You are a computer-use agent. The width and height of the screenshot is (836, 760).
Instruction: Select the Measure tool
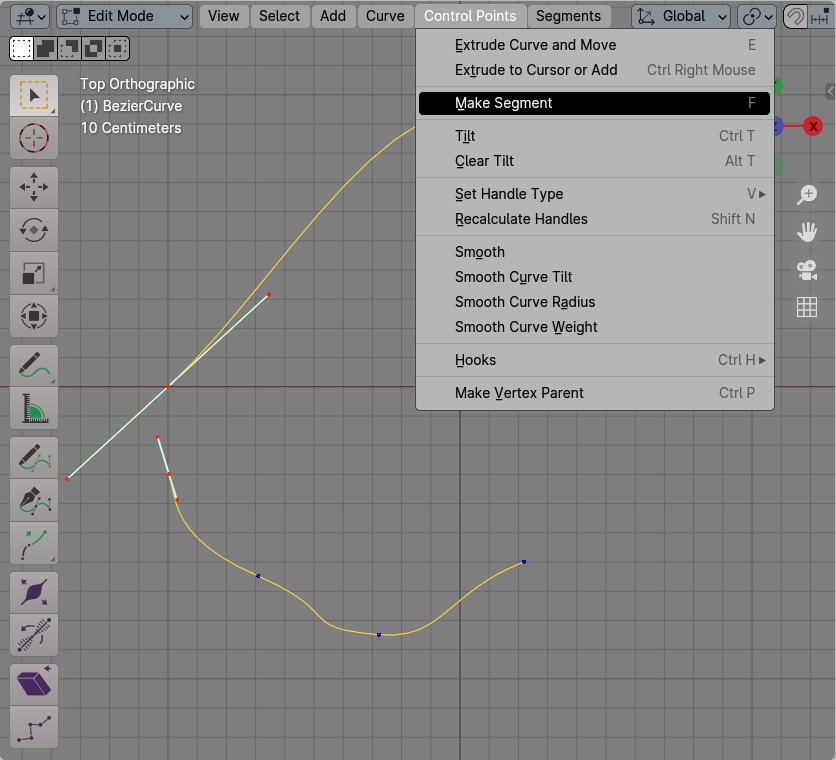(34, 408)
